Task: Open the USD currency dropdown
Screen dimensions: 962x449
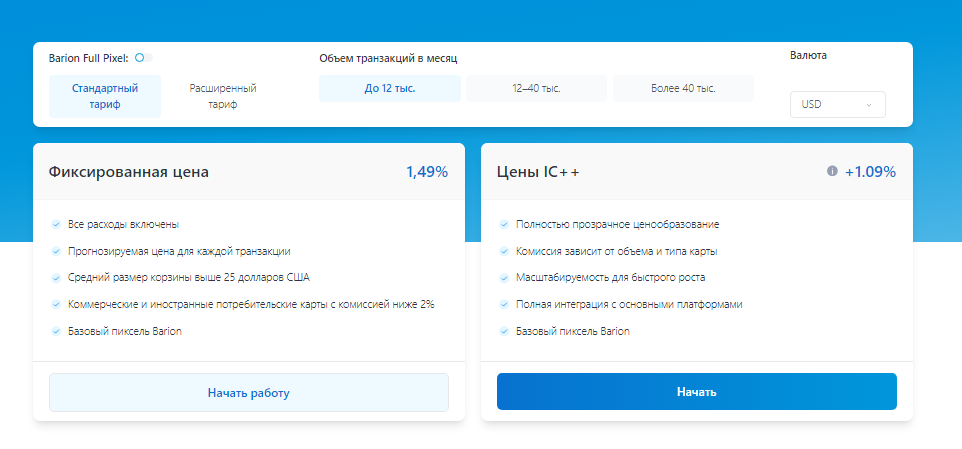Action: 837,104
